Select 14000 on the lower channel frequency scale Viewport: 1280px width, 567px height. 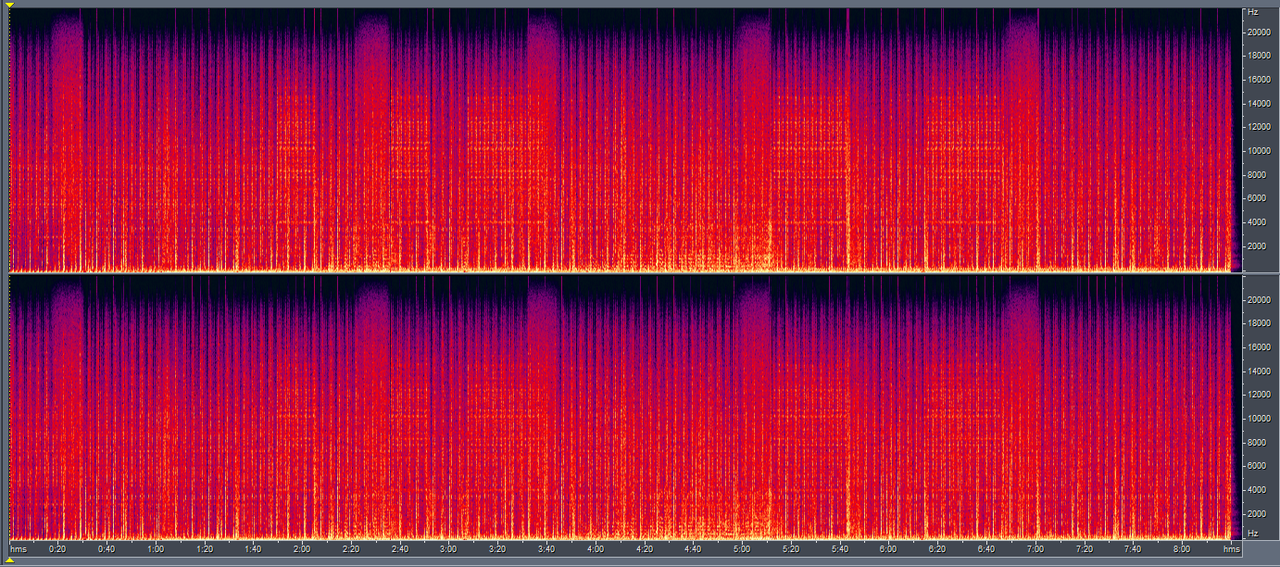[x=1258, y=371]
